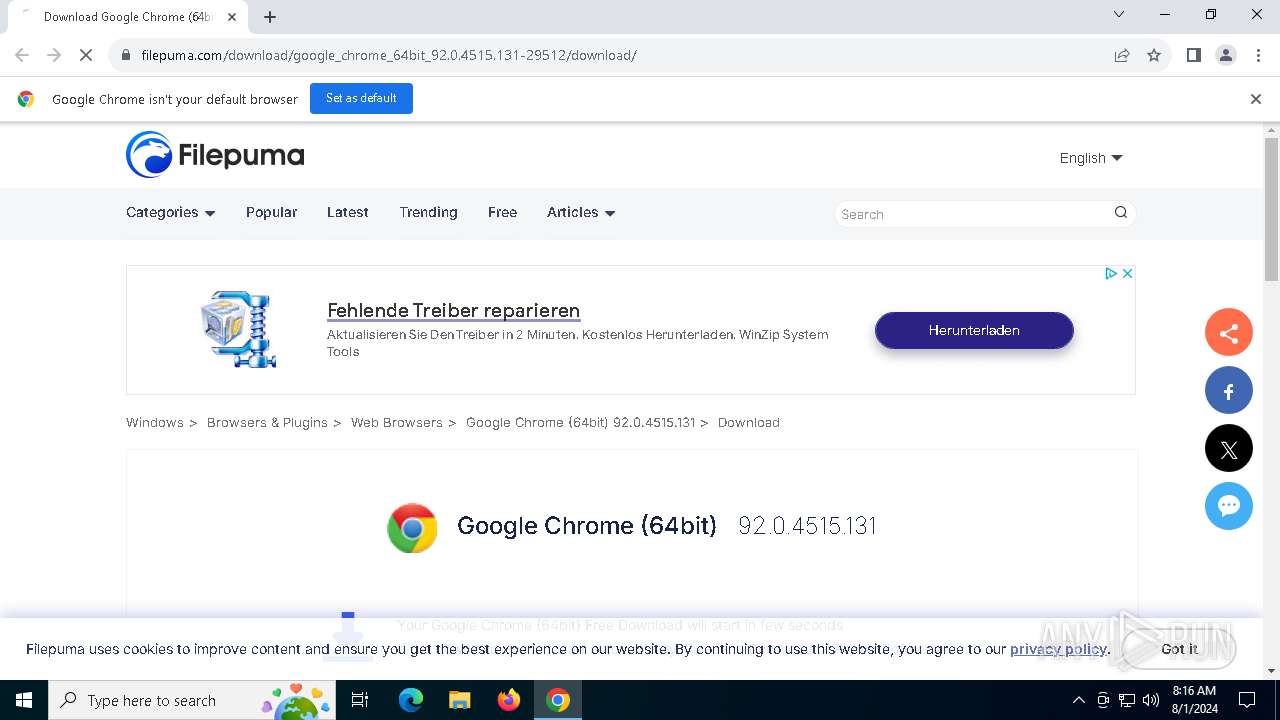Click the search magnifier icon
The height and width of the screenshot is (720, 1280).
click(1121, 212)
